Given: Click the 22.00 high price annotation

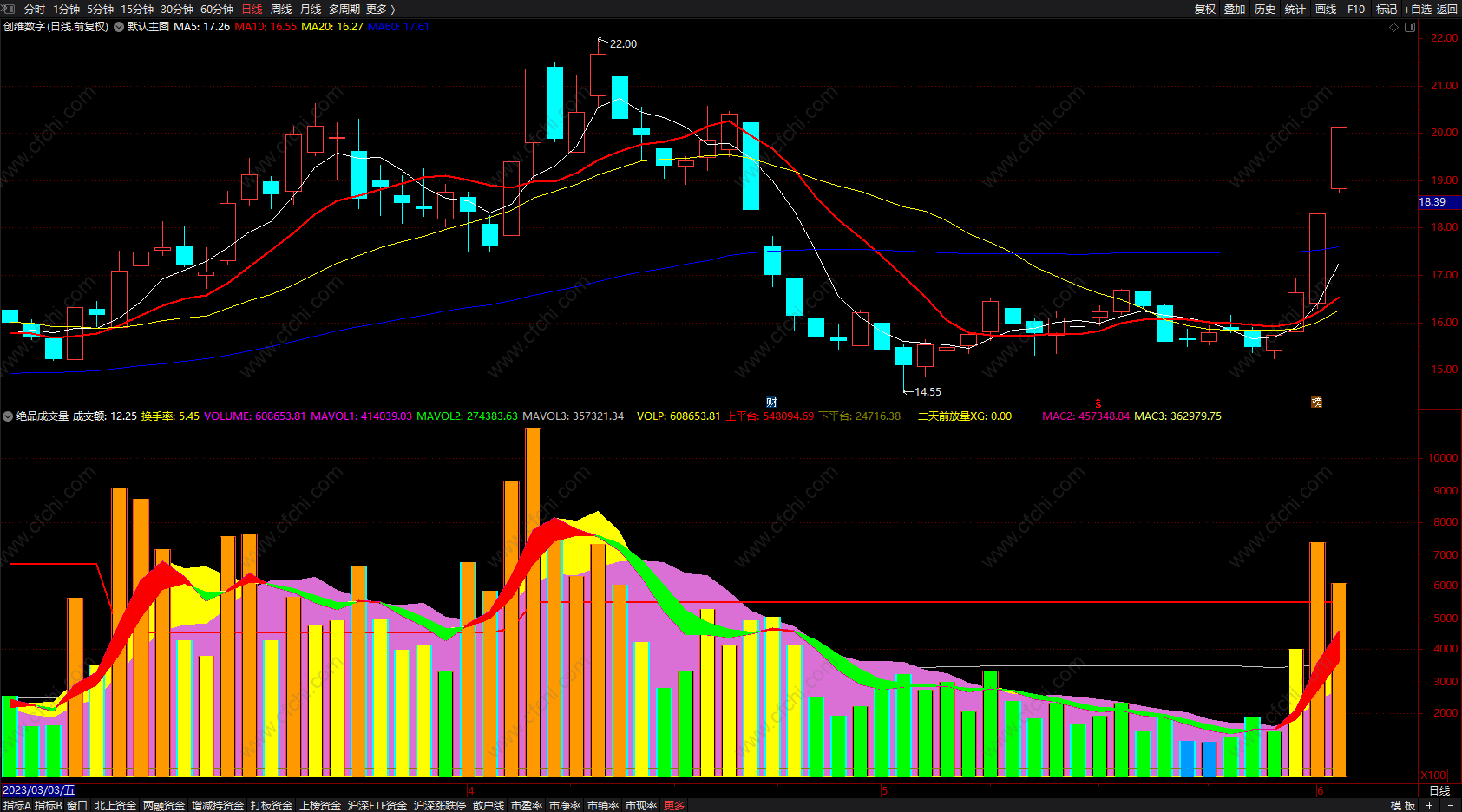Looking at the screenshot, I should pos(623,43).
